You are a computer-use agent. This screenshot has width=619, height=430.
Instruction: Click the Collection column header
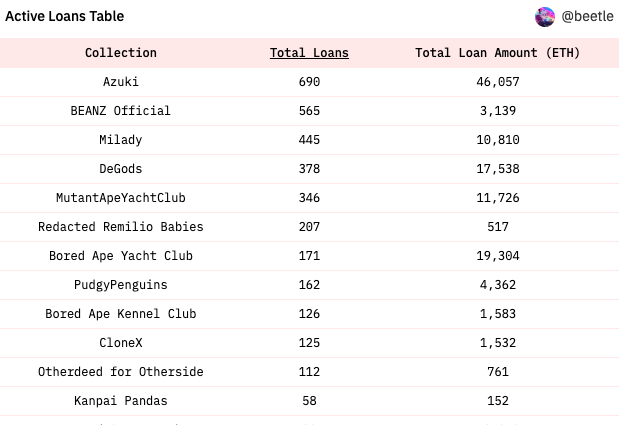pyautogui.click(x=121, y=53)
